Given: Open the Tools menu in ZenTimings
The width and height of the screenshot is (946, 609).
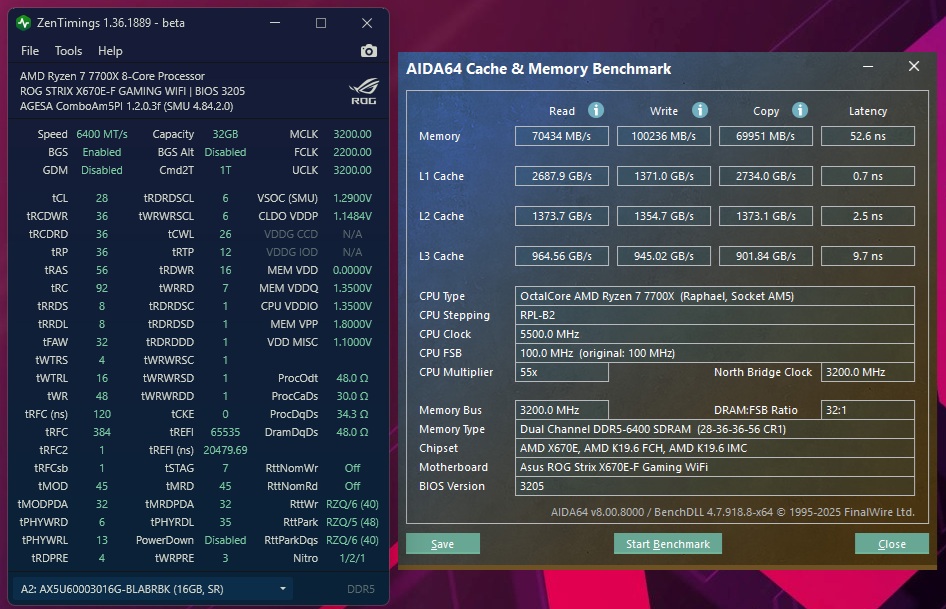Looking at the screenshot, I should pos(68,51).
